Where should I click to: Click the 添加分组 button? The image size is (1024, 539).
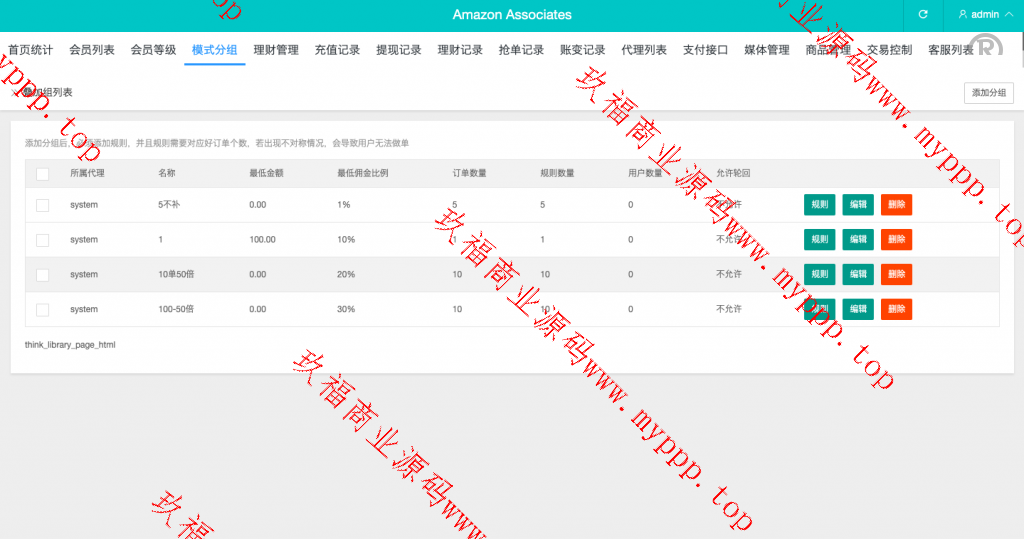(988, 92)
